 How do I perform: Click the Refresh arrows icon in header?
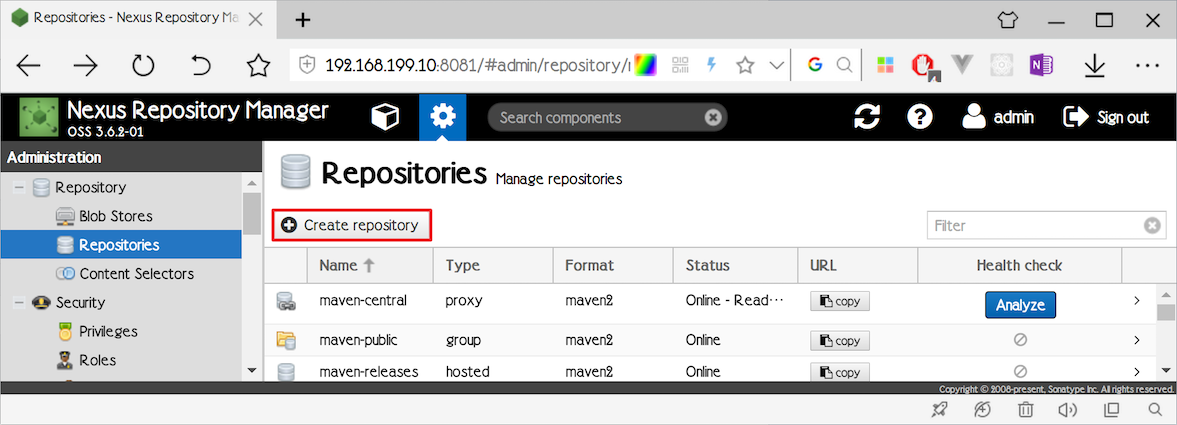[x=867, y=117]
